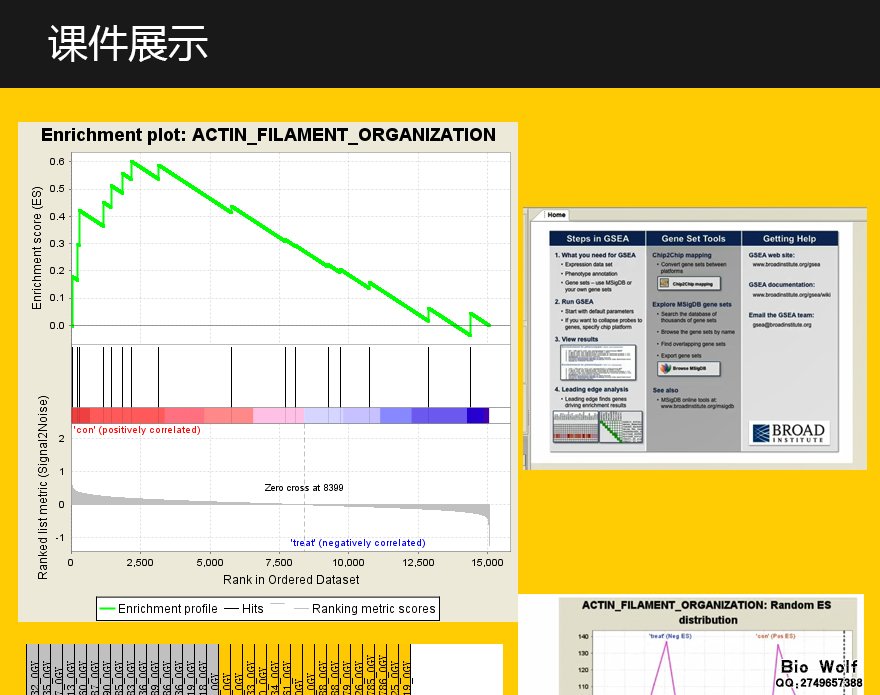Screen dimensions: 880x695
Task: Open the leading edge red heatmap thumbnail
Action: [x=575, y=427]
